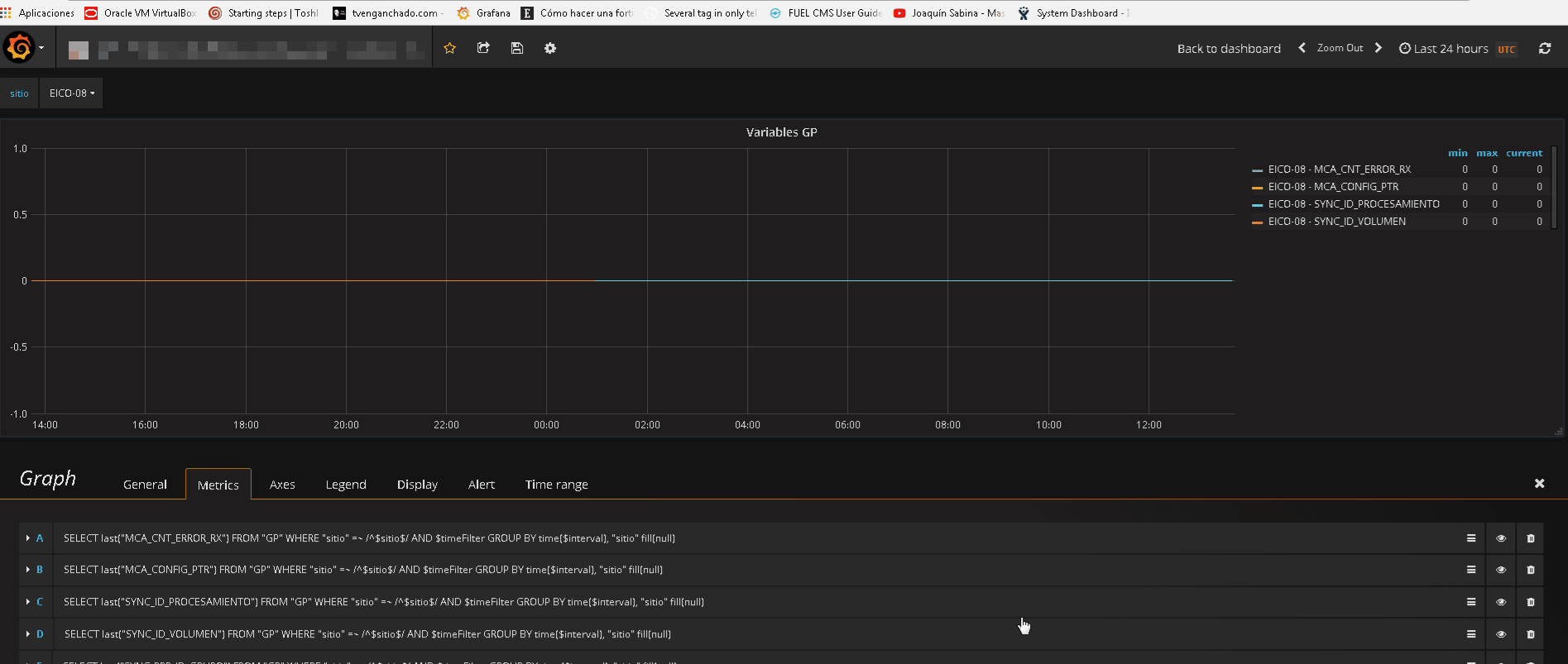The height and width of the screenshot is (664, 1568).
Task: Open options menu for query D
Action: pos(1471,634)
